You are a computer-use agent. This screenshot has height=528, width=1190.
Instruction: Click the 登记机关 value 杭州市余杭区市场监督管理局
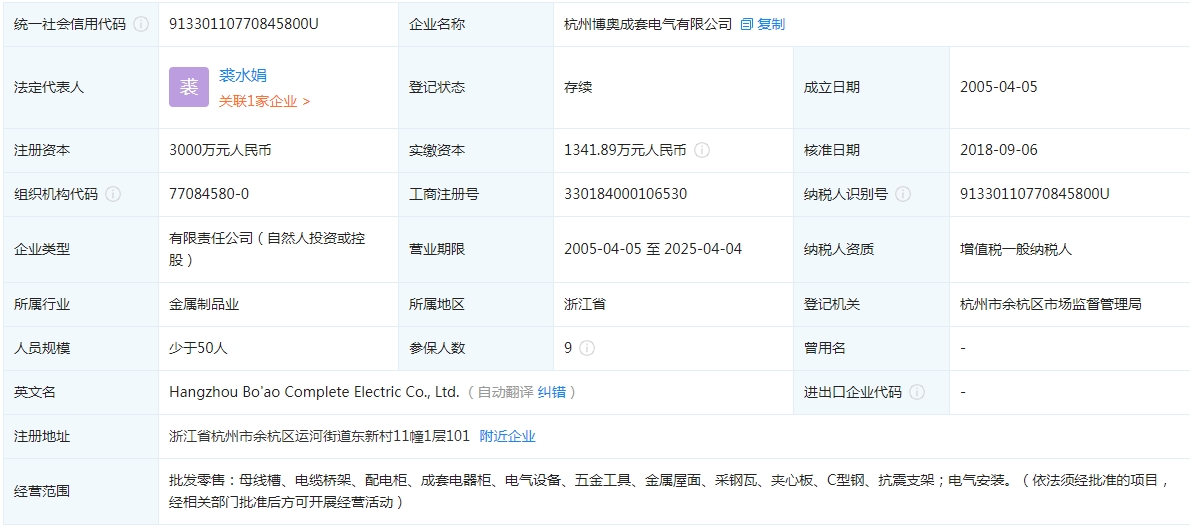pyautogui.click(x=1050, y=304)
